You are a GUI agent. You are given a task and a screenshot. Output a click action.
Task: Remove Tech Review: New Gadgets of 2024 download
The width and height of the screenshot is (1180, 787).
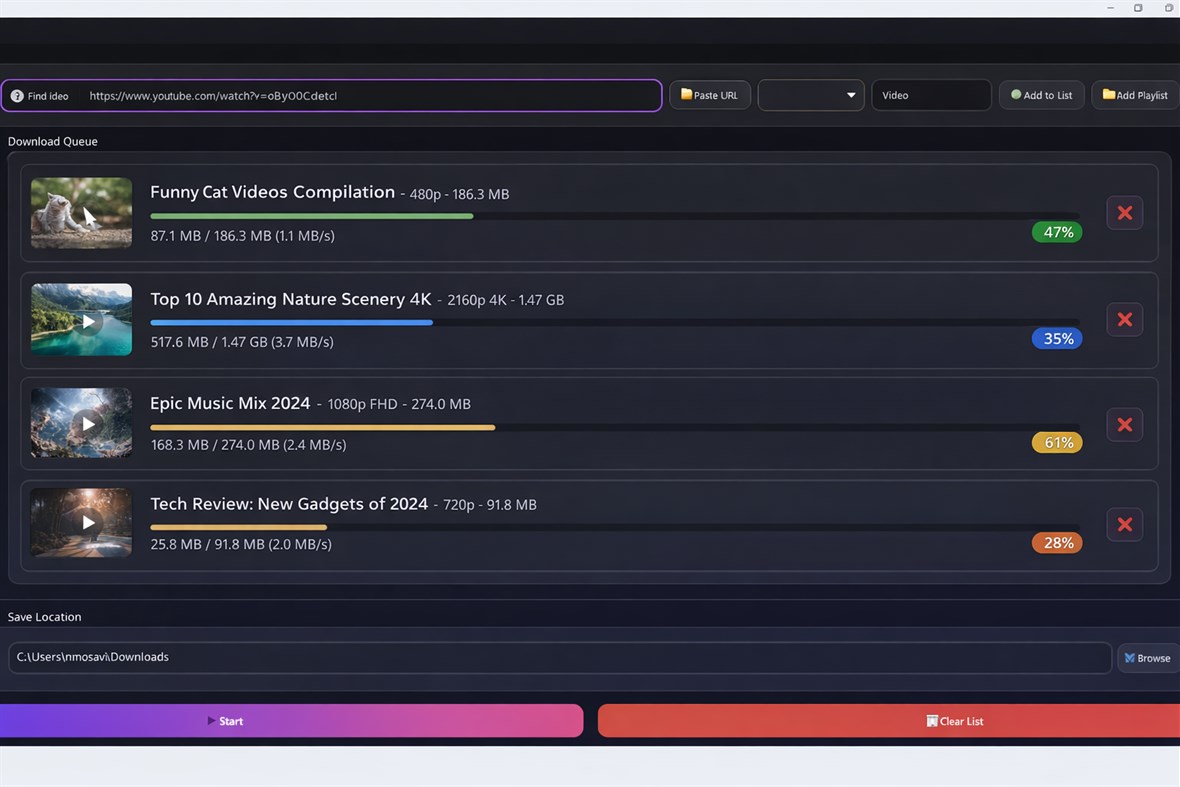tap(1124, 524)
